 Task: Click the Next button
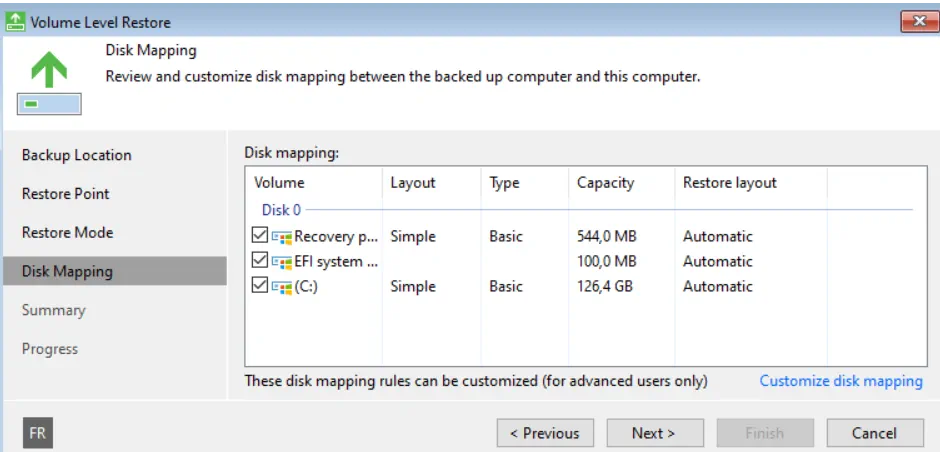[x=655, y=433]
